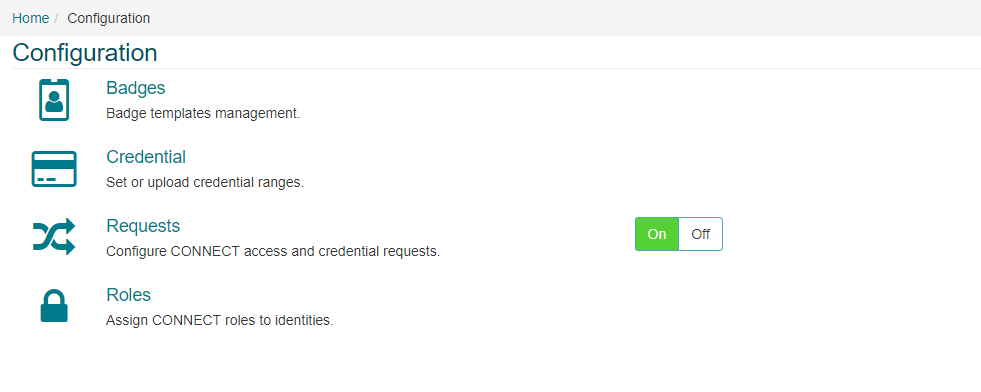Open the Credential configuration link
981x392 pixels.
coord(146,157)
